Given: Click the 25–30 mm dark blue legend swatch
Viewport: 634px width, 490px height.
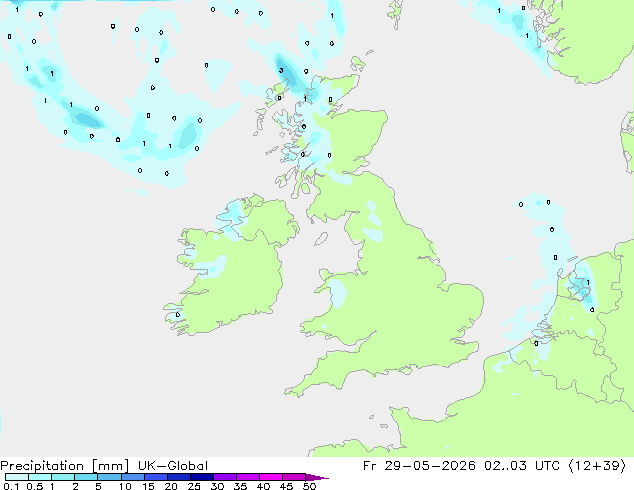Looking at the screenshot, I should 202,477.
